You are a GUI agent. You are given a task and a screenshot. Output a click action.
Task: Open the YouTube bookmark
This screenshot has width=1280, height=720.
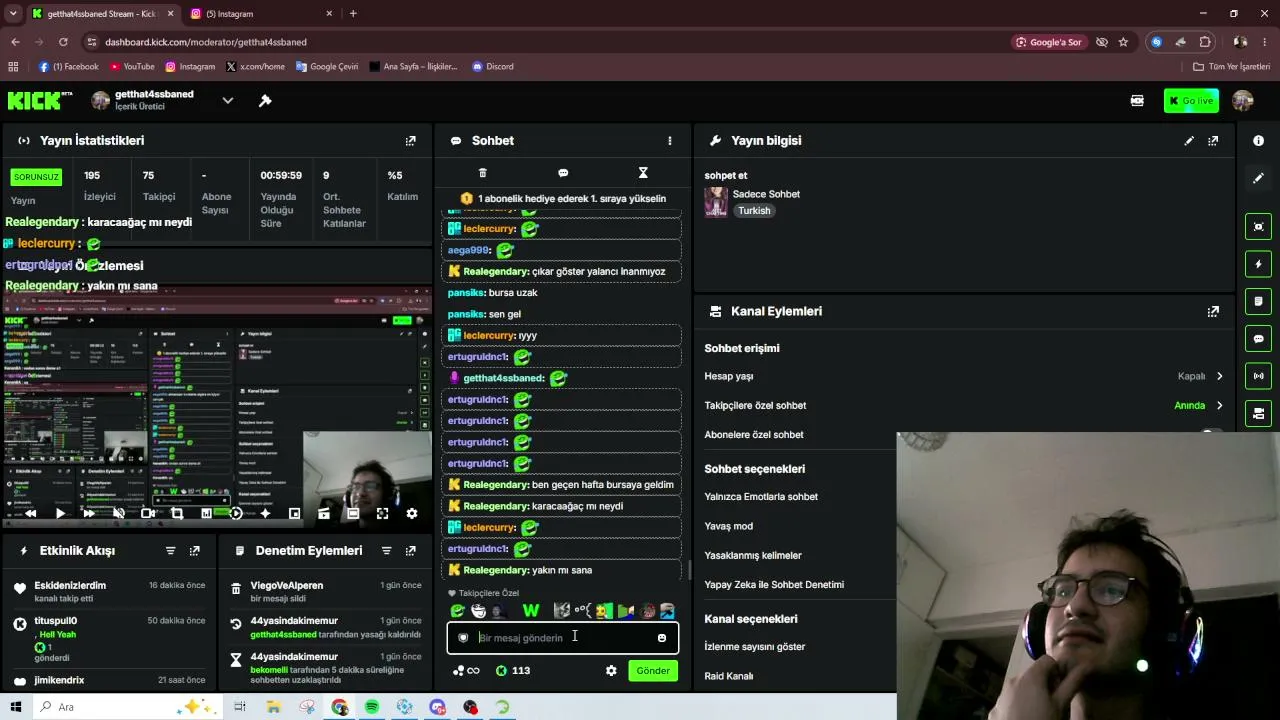(132, 67)
